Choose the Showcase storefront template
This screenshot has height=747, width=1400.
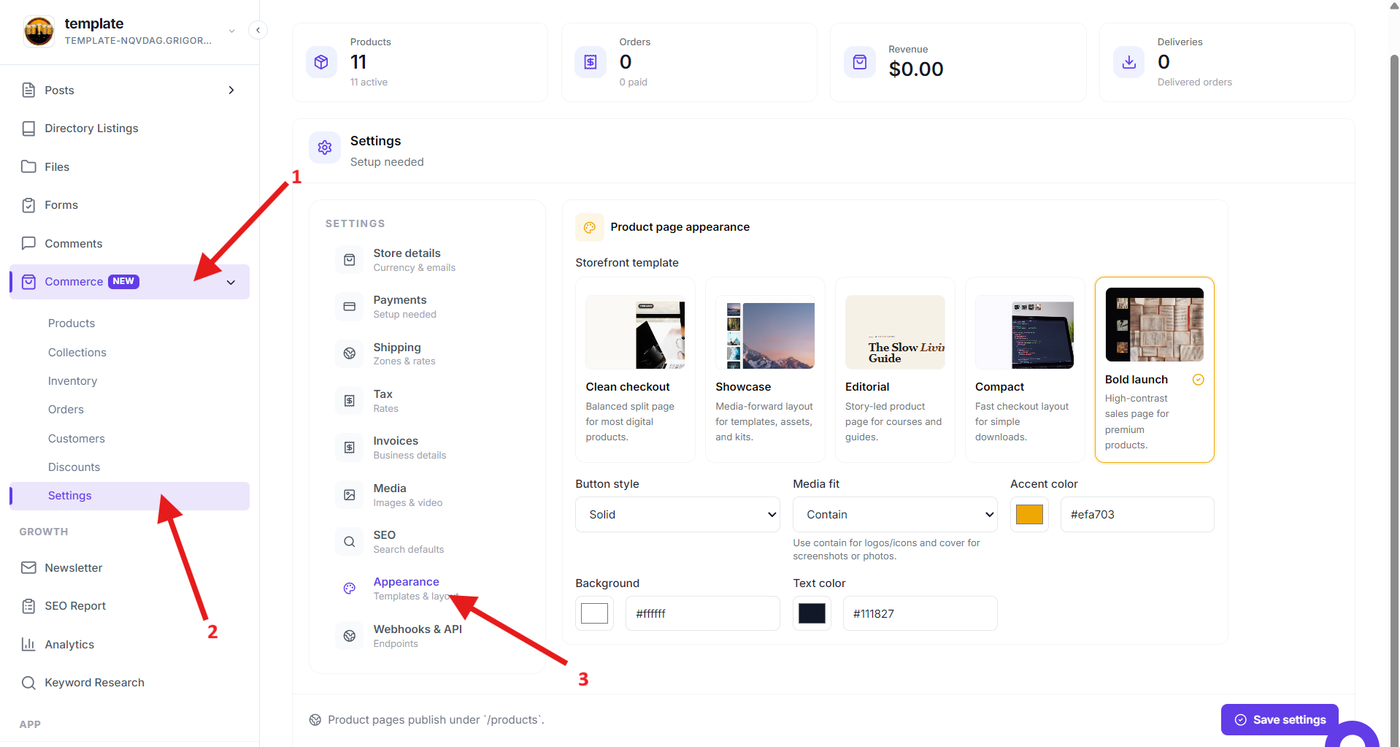[765, 370]
